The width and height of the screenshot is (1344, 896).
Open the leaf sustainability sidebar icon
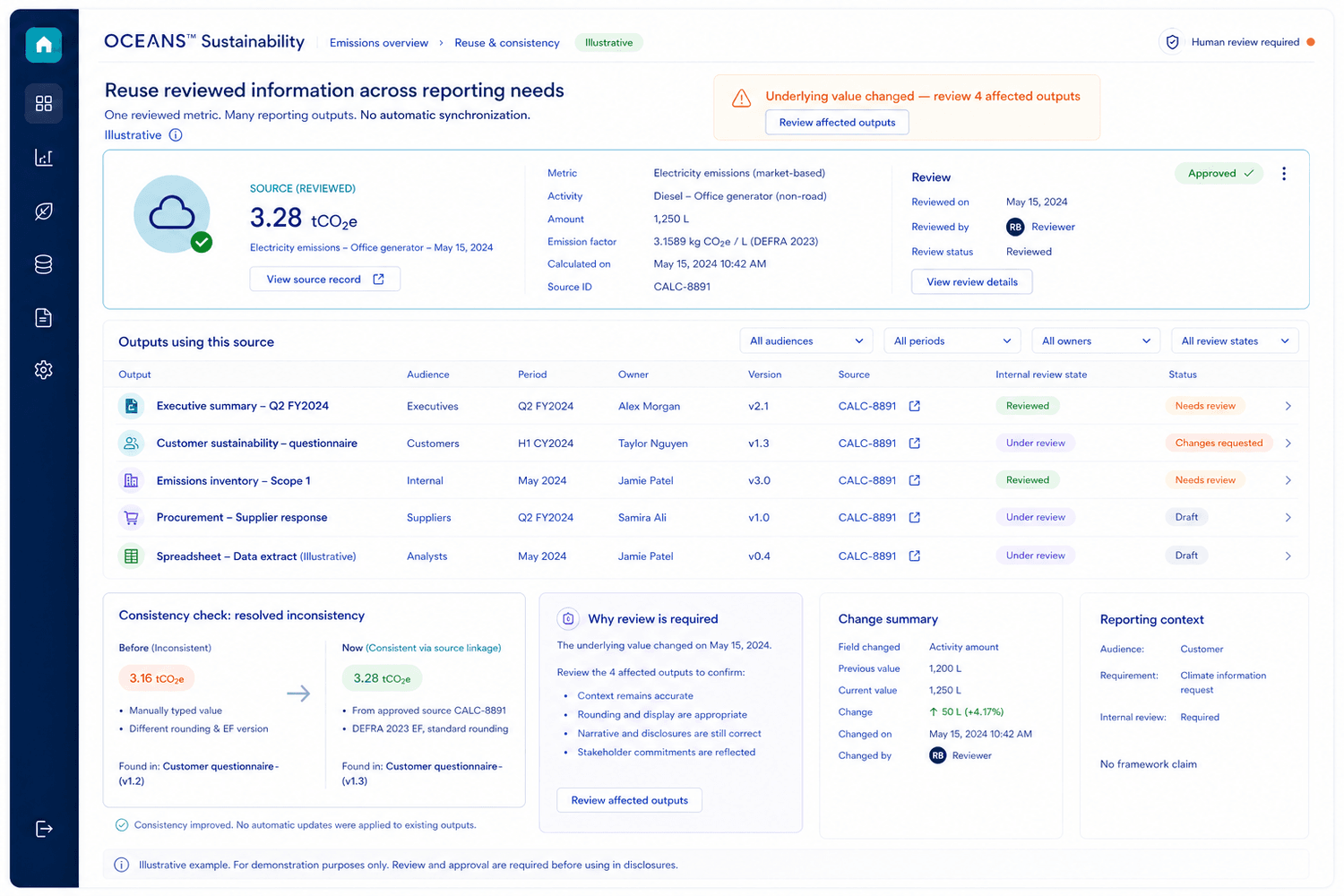(44, 211)
